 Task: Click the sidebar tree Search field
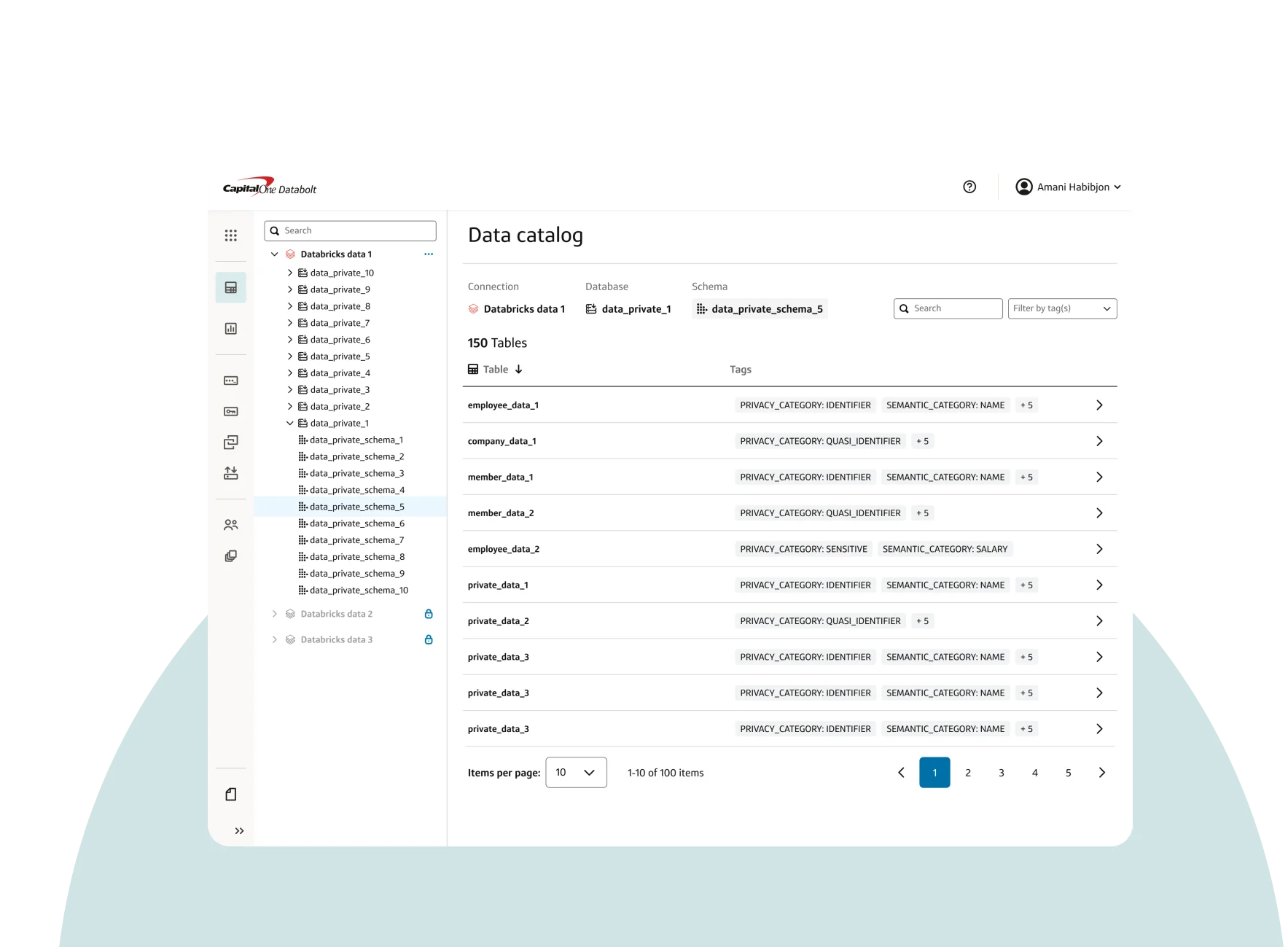tap(350, 231)
